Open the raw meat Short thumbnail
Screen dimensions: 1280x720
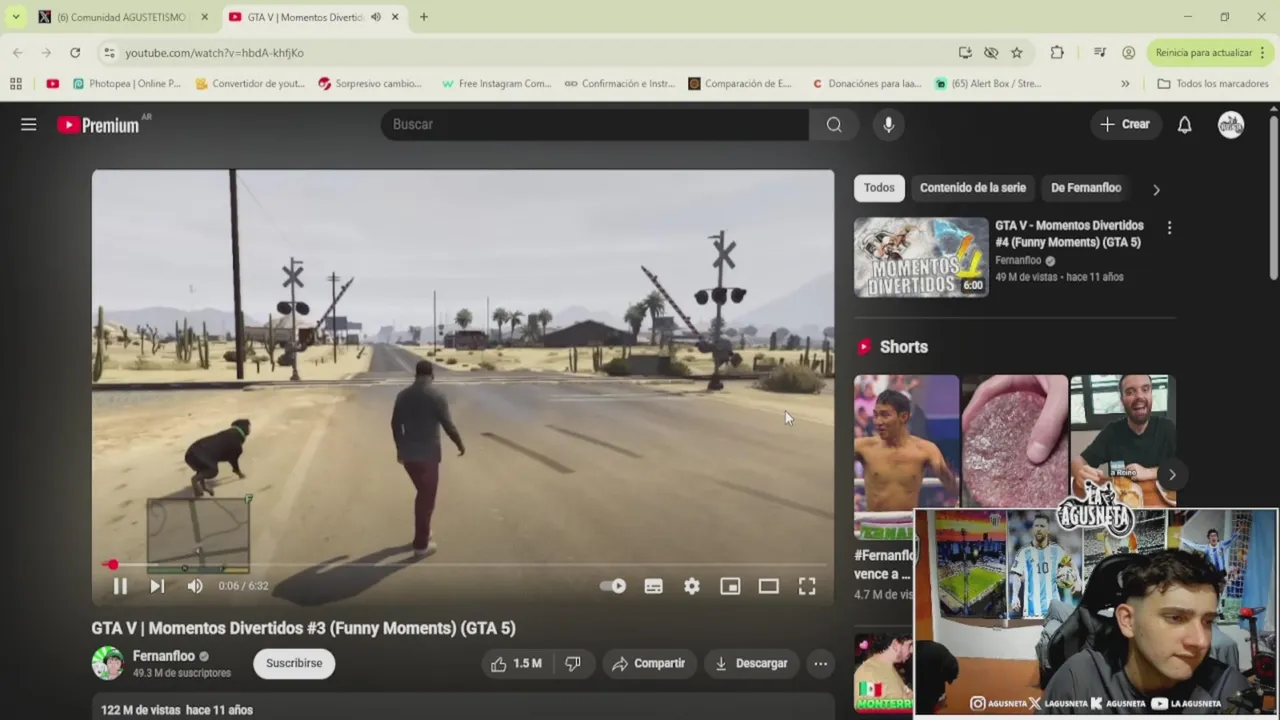1014,442
